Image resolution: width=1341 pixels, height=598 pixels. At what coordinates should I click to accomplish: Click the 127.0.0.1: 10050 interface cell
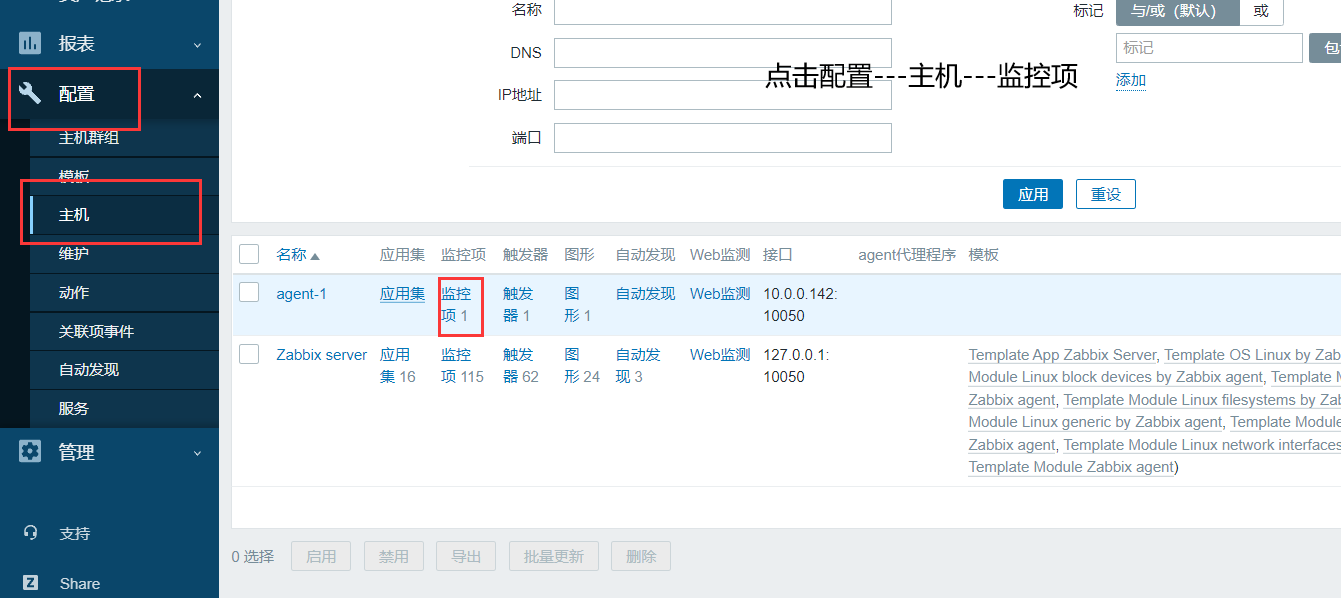point(796,366)
